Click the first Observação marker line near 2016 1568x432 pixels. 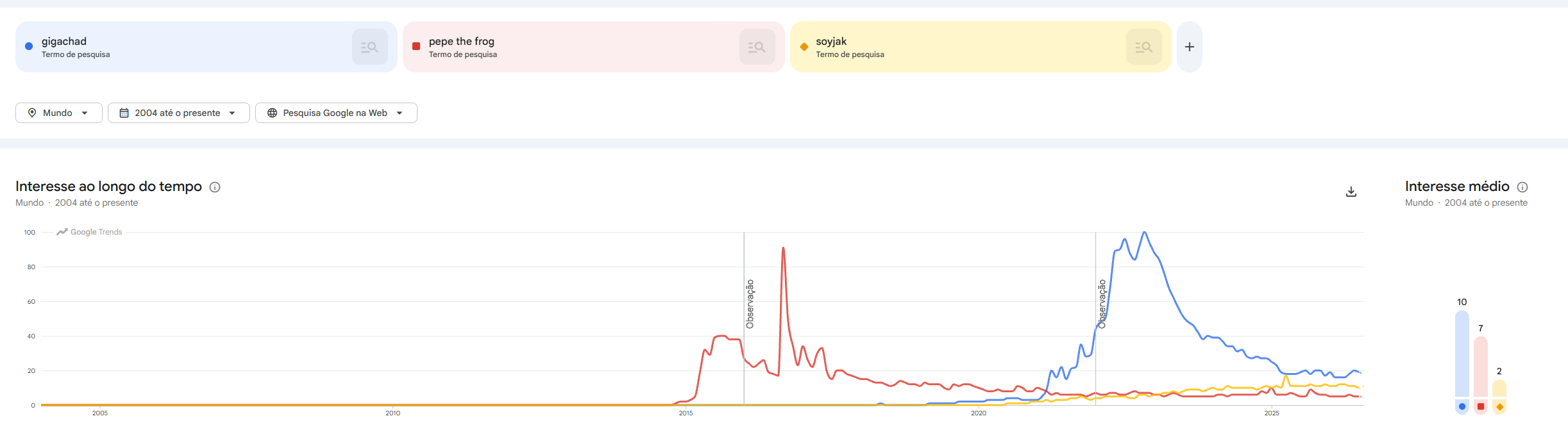click(744, 319)
